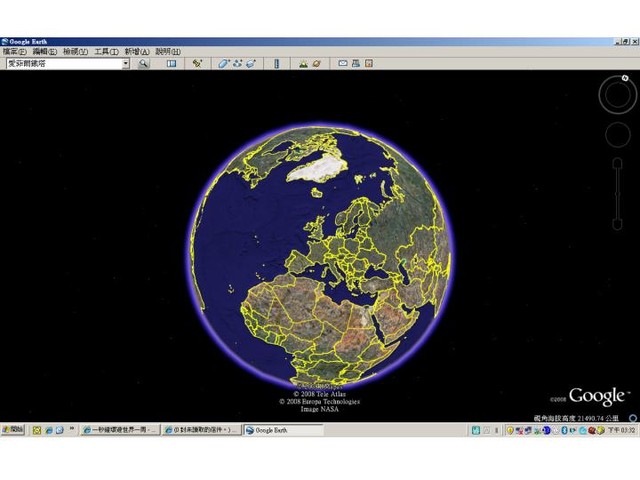Click the view in Google Maps icon
Image resolution: width=640 pixels, height=480 pixels.
point(369,63)
